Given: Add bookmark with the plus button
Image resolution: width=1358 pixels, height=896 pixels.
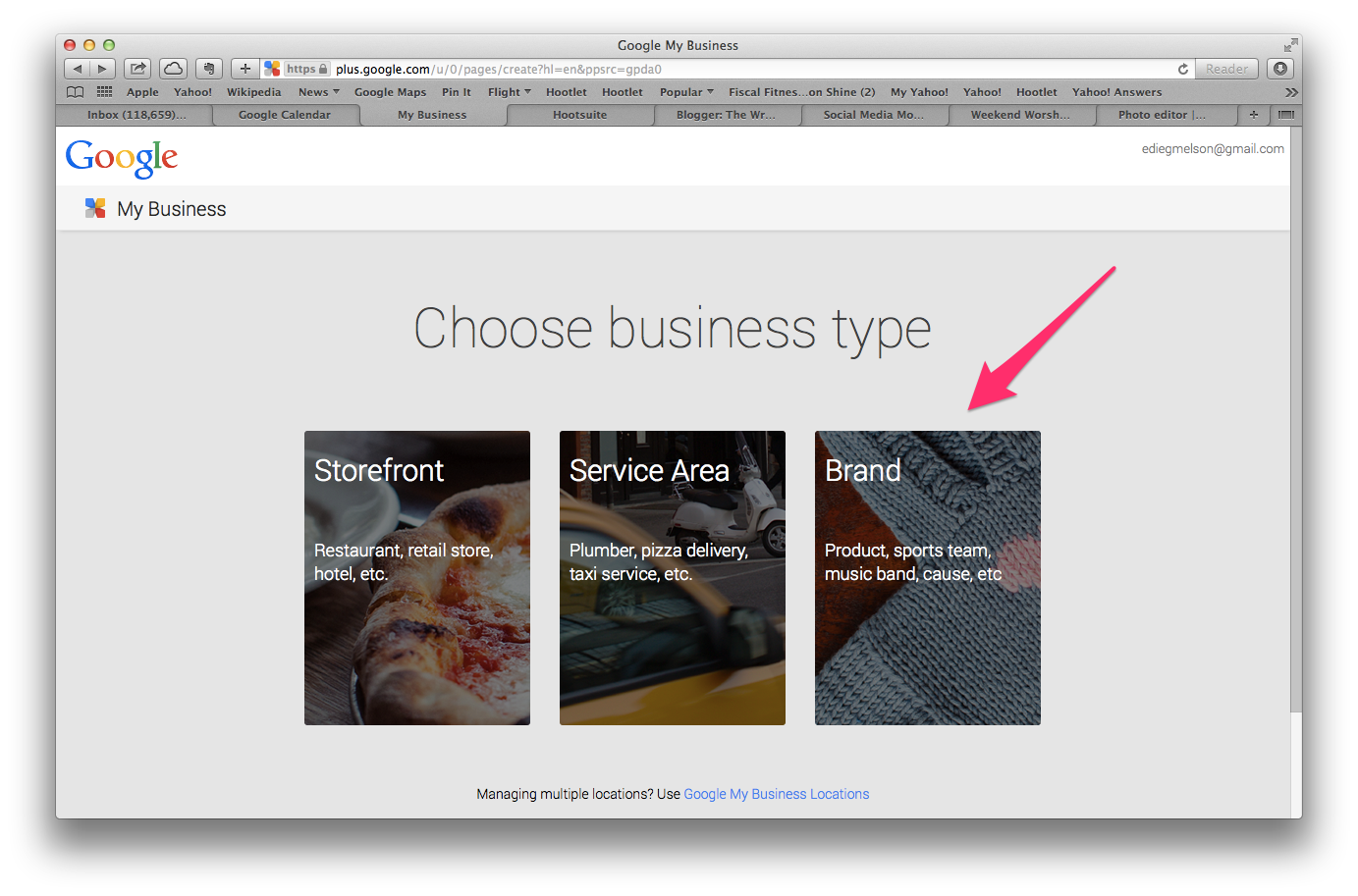Looking at the screenshot, I should 245,69.
